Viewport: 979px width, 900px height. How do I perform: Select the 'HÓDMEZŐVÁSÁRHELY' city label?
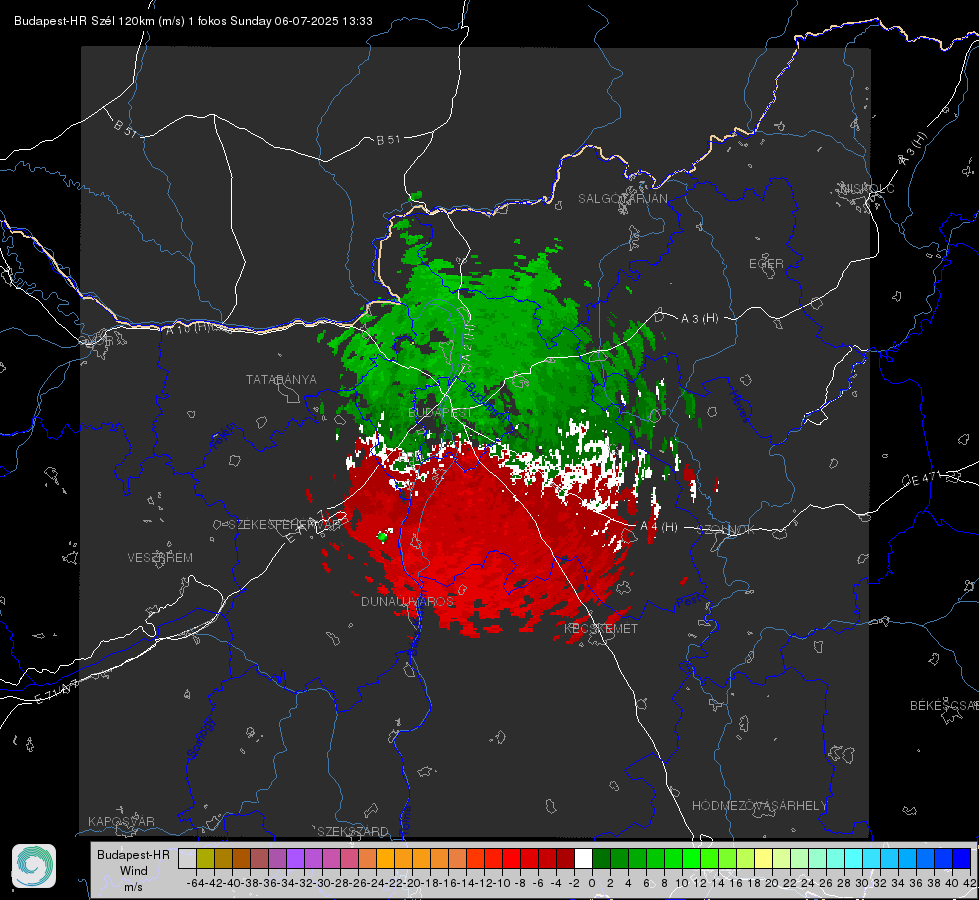(x=759, y=806)
